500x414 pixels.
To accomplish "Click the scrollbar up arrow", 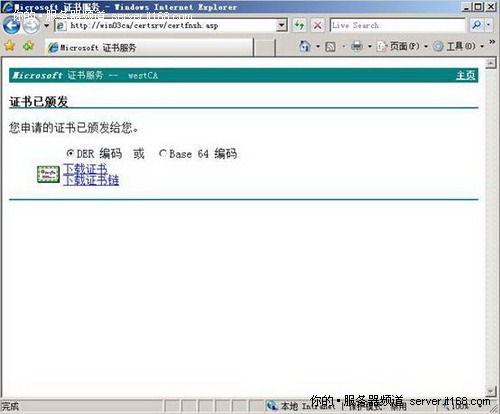I will (x=490, y=63).
